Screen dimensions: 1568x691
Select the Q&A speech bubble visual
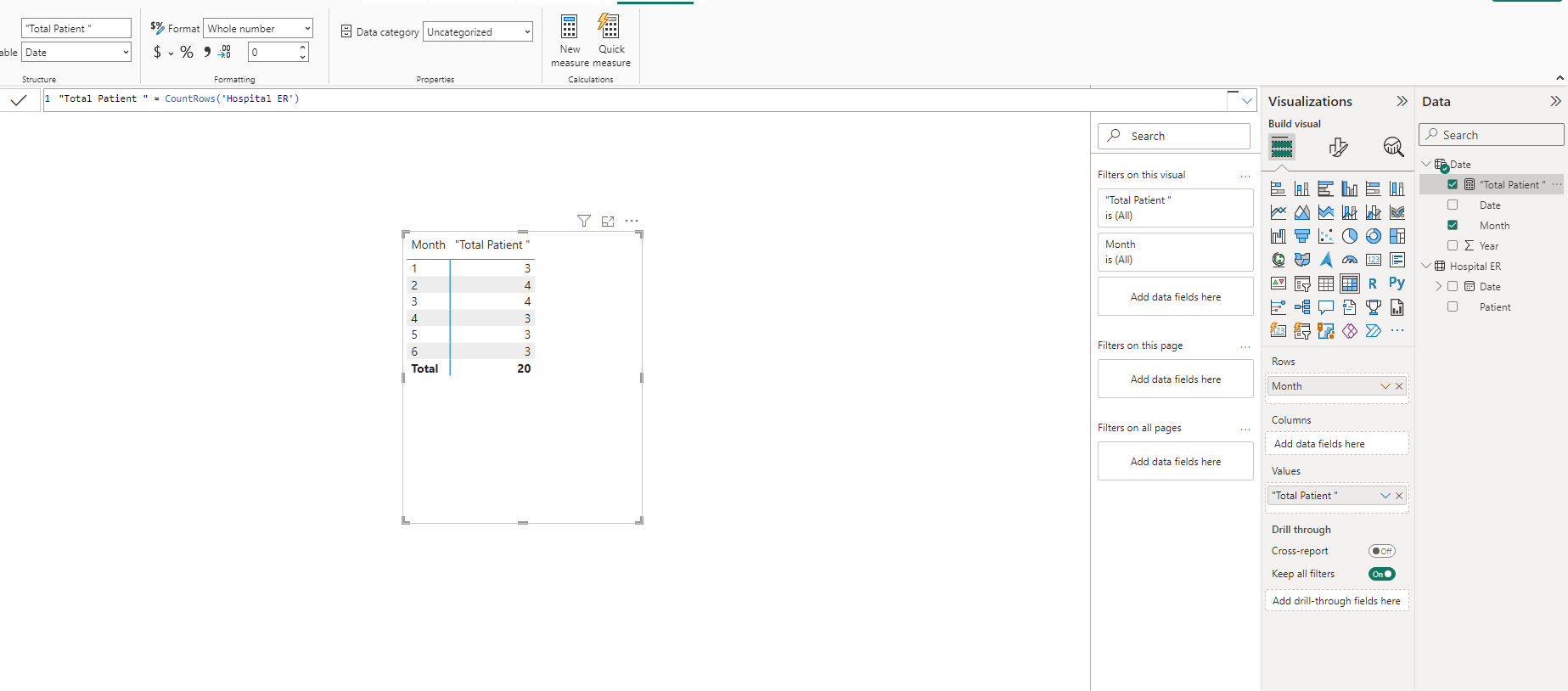[1325, 307]
